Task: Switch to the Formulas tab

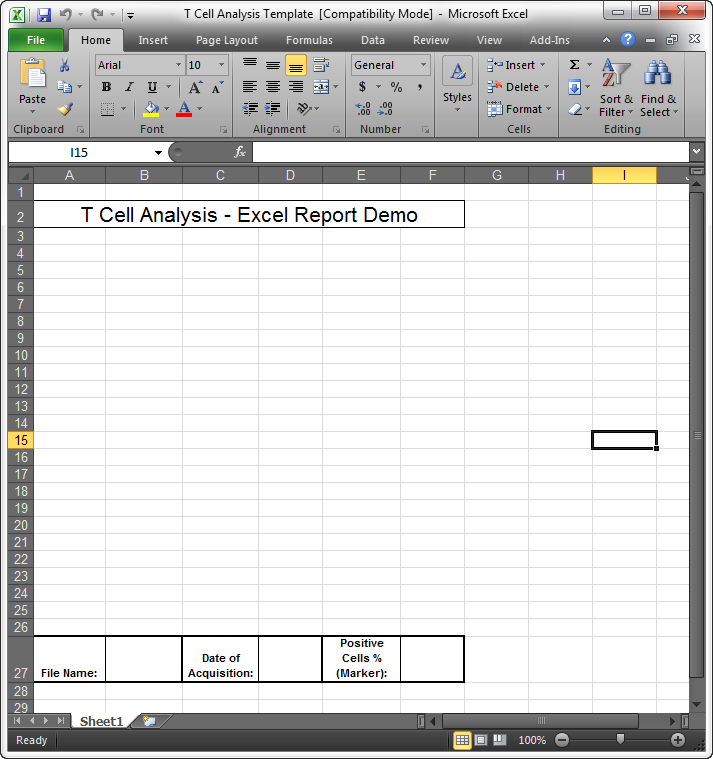Action: (309, 40)
